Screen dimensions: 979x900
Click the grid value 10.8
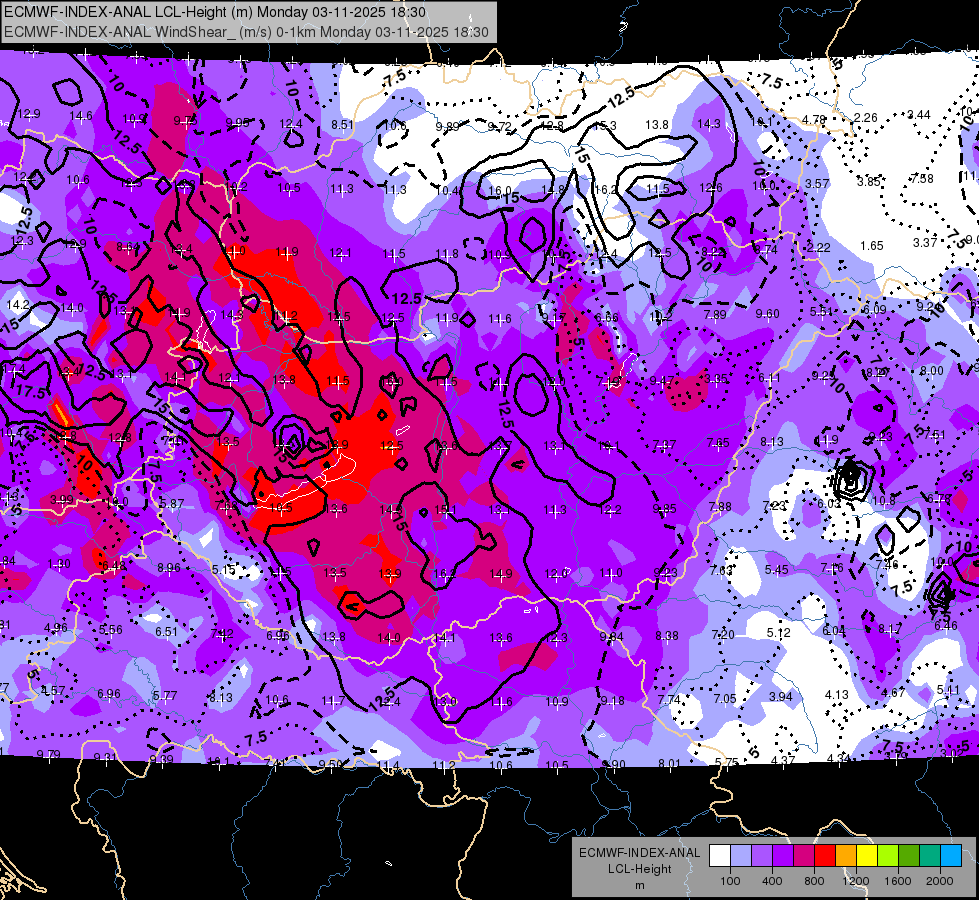(x=883, y=501)
